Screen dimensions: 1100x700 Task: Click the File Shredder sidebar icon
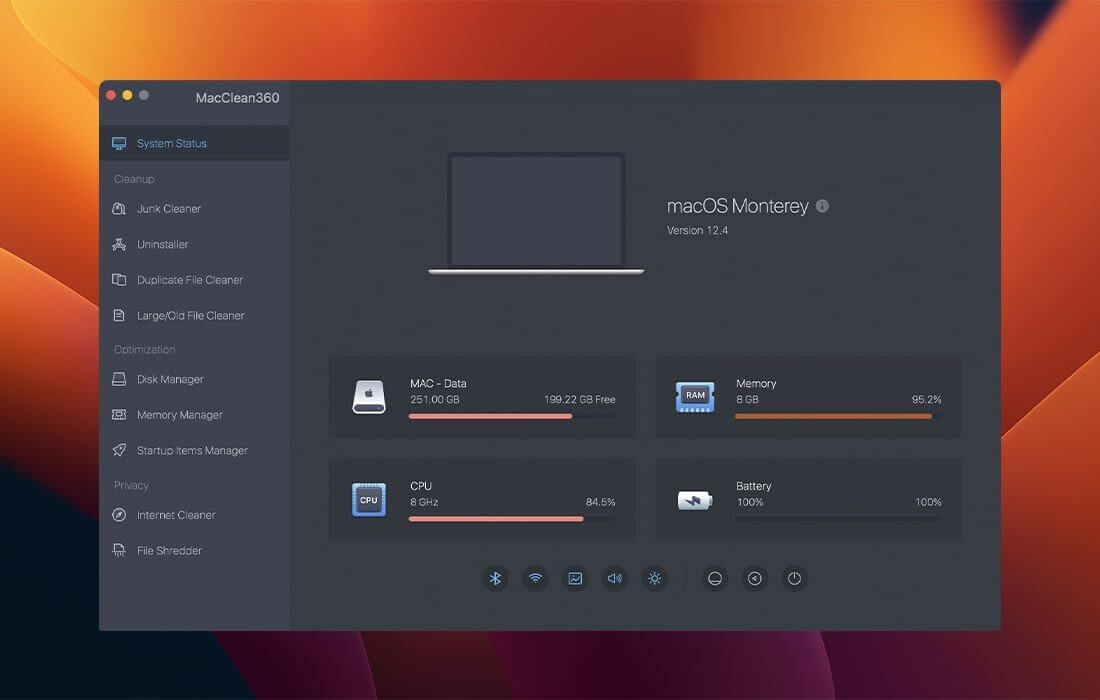(x=120, y=550)
